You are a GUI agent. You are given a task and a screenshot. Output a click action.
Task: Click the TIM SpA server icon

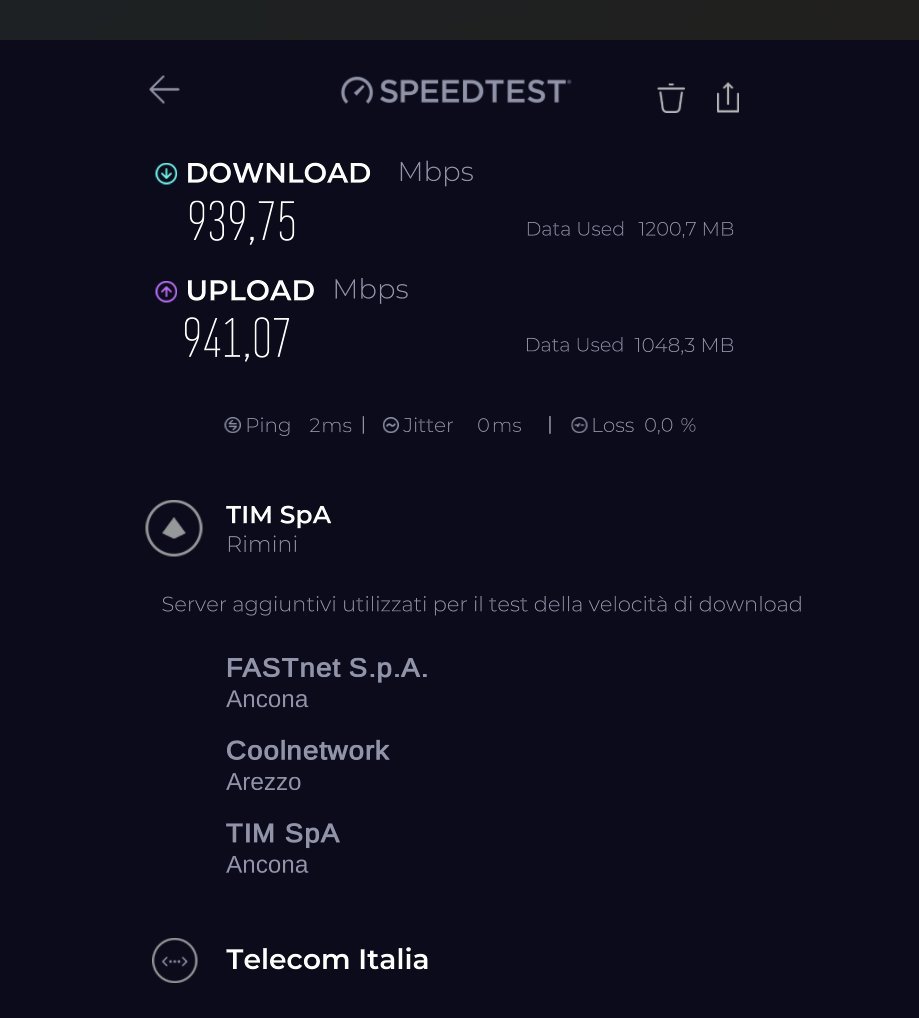(x=174, y=528)
